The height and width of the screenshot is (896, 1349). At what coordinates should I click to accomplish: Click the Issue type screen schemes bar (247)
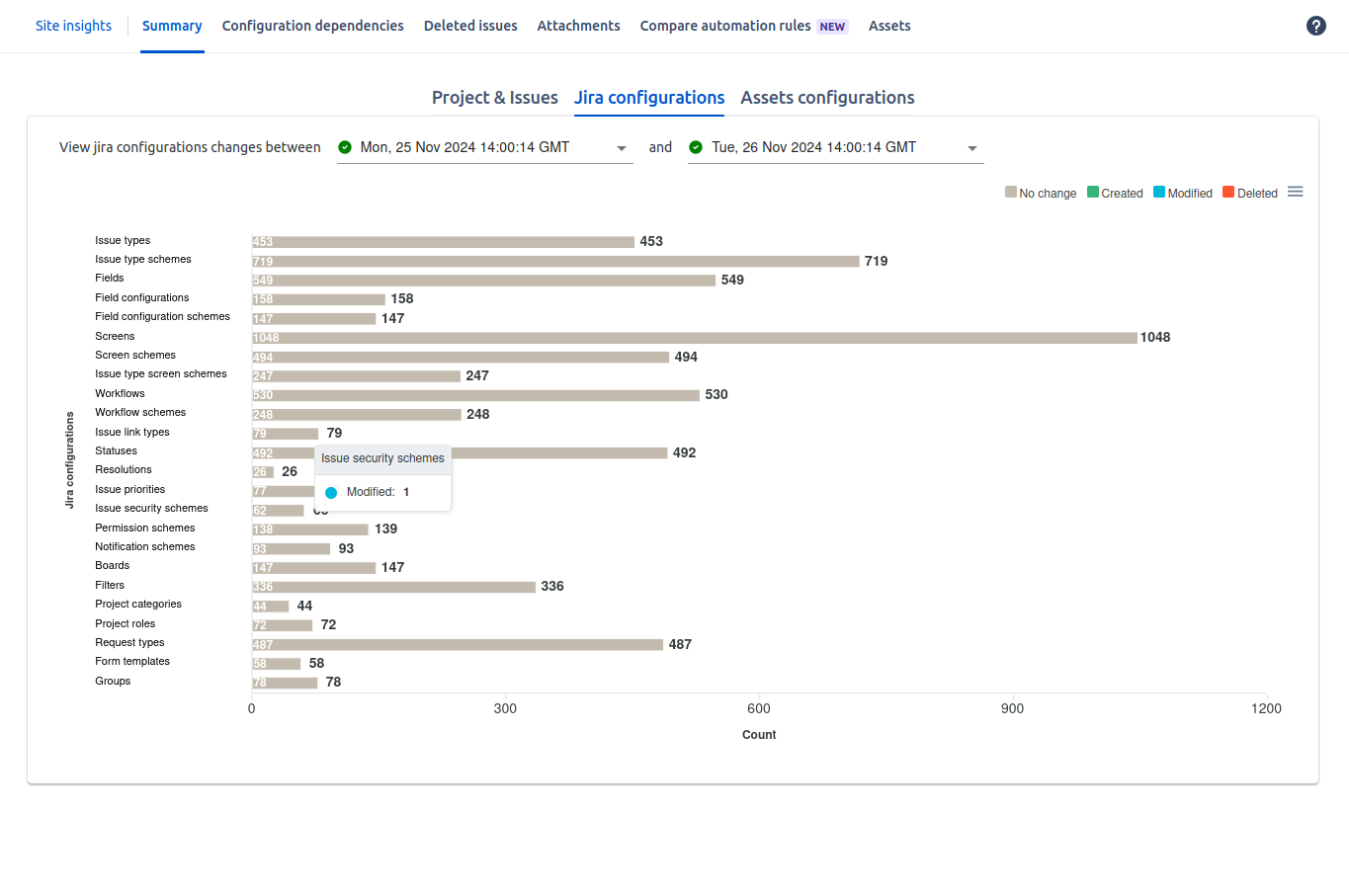(x=357, y=376)
